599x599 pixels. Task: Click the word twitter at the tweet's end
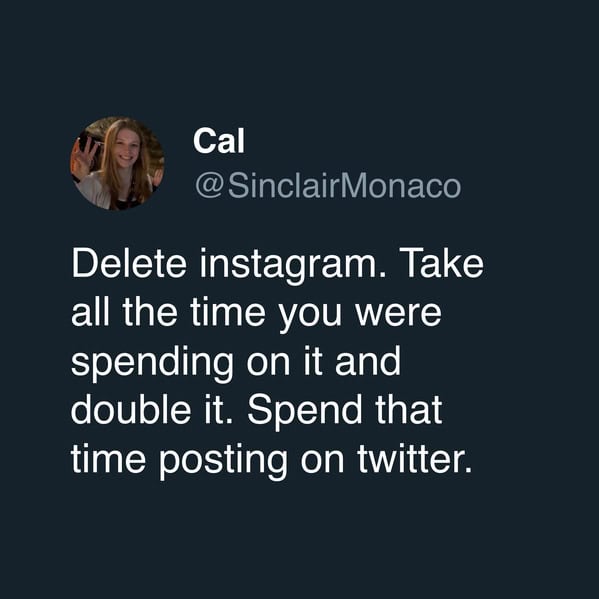[415, 458]
